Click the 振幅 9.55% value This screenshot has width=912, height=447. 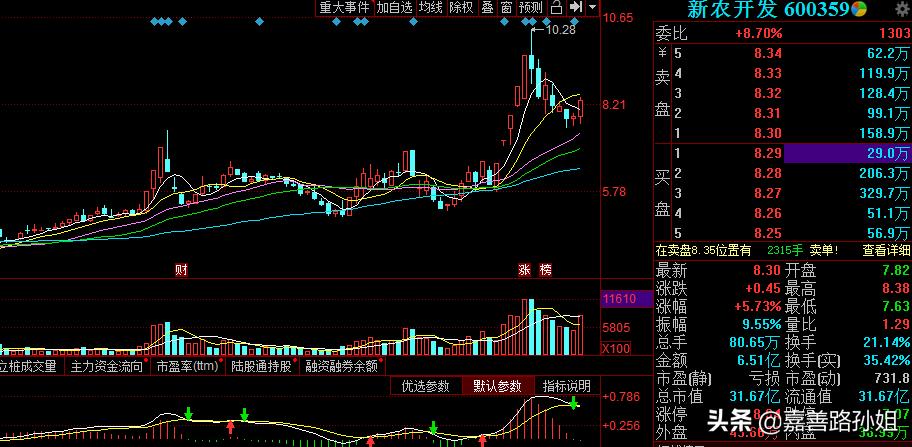[762, 324]
